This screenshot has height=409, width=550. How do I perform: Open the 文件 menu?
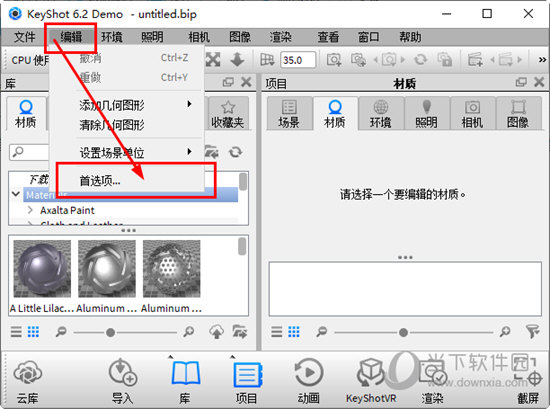(25, 37)
